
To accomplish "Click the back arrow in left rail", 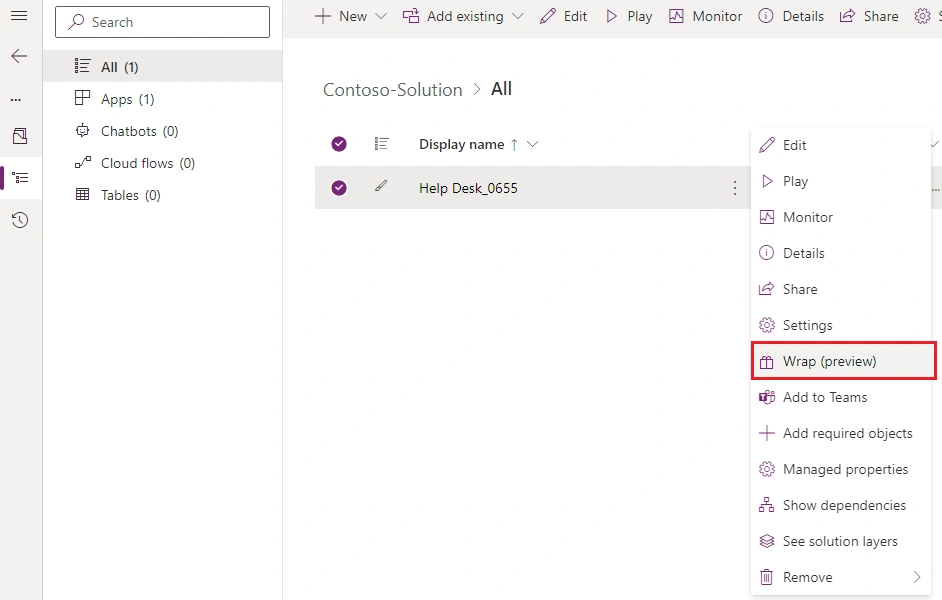I will pyautogui.click(x=19, y=56).
